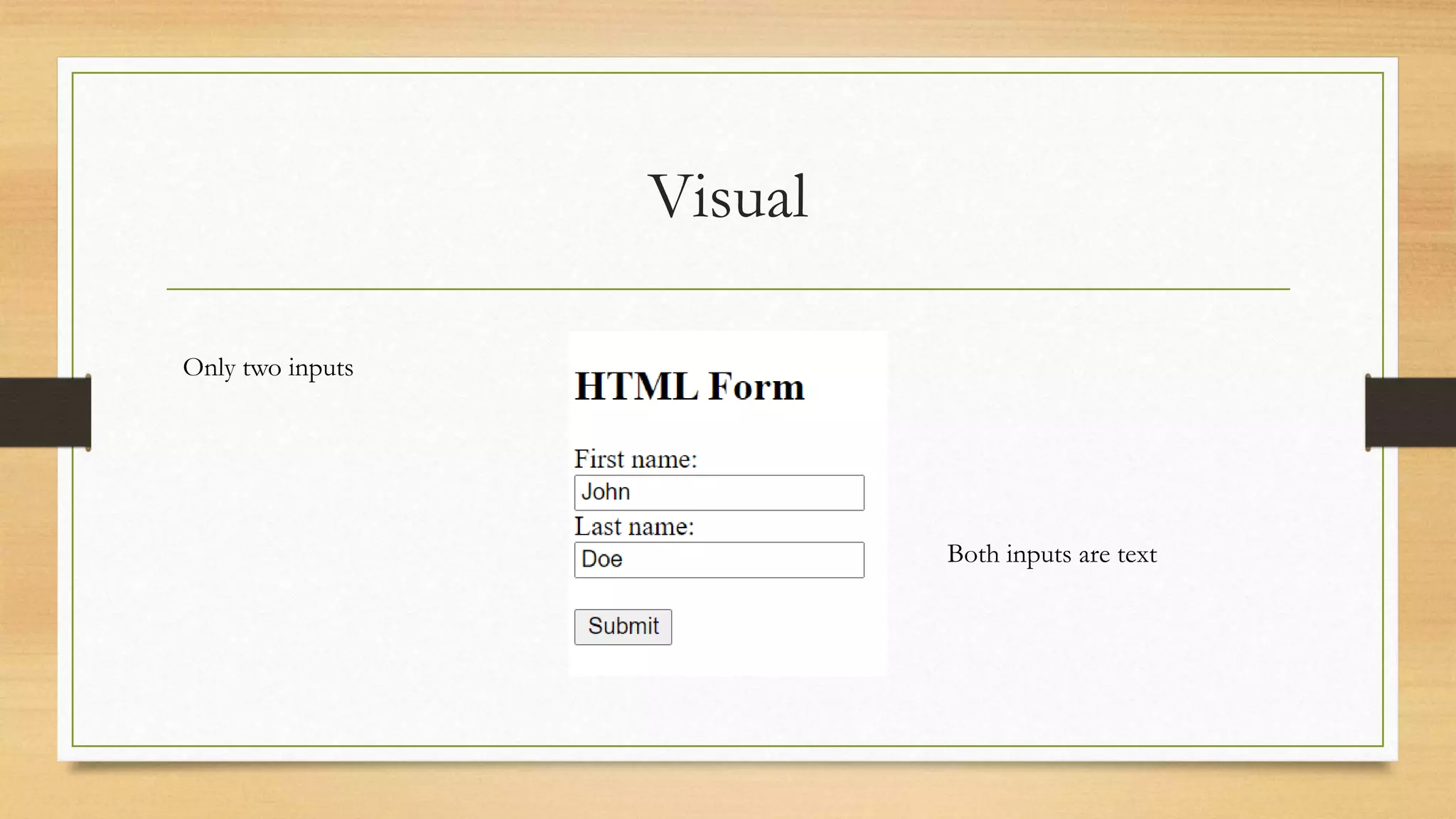This screenshot has width=1456, height=819.
Task: Click the dark brown tab on right edge
Action: tap(1410, 412)
